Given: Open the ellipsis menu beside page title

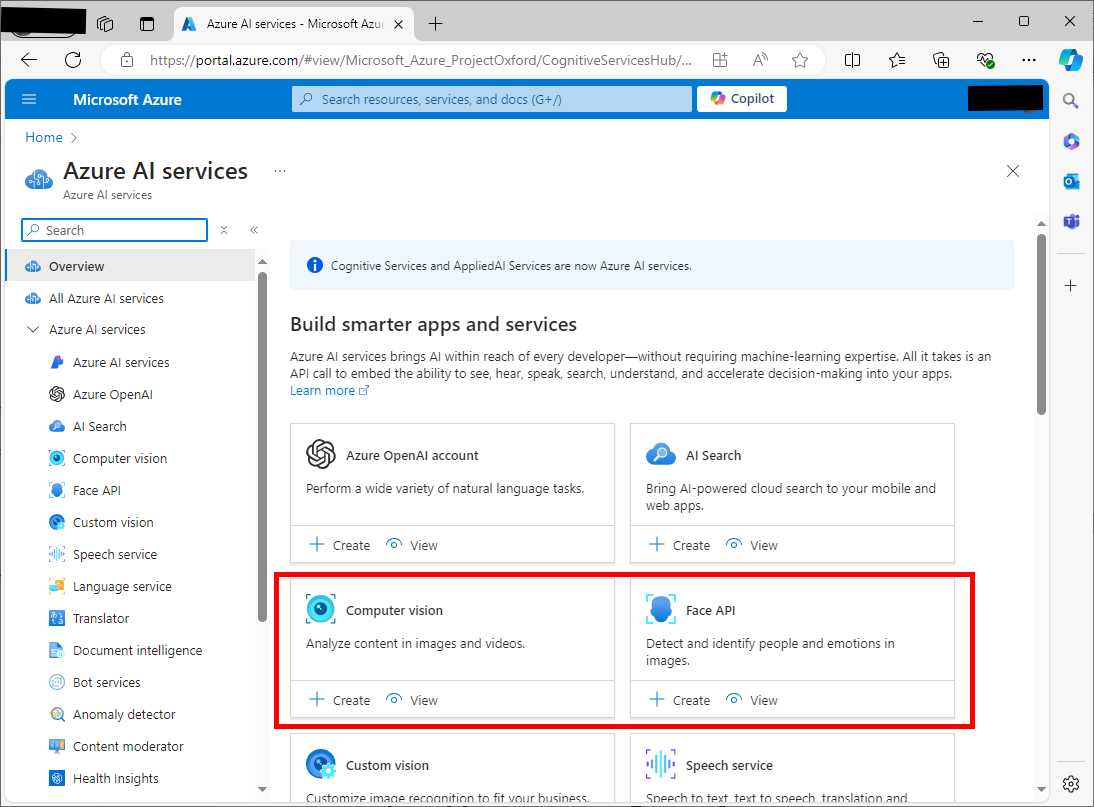Looking at the screenshot, I should (280, 171).
